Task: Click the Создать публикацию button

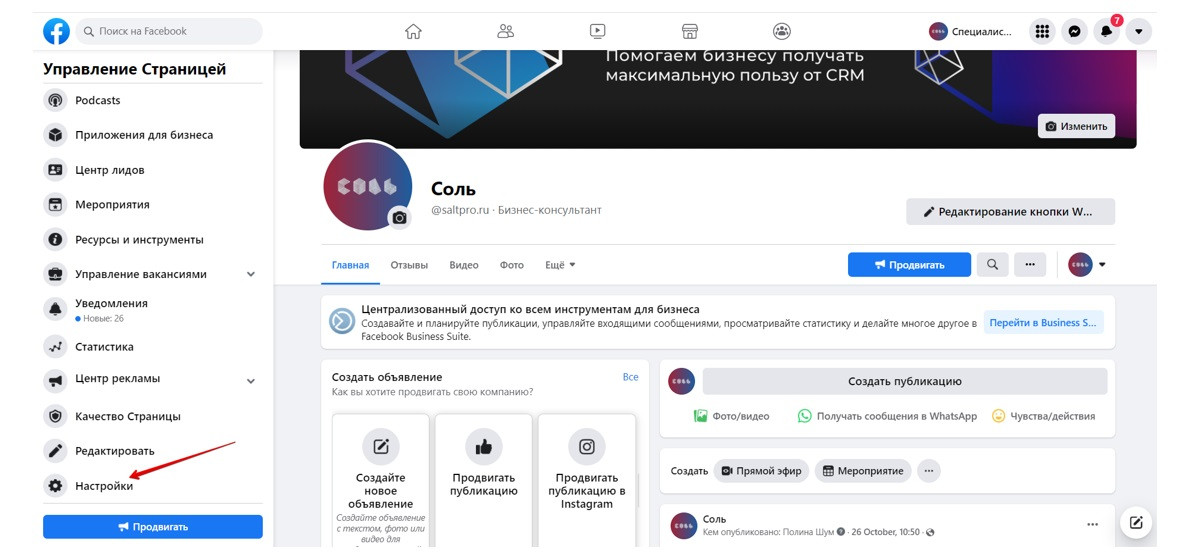Action: [x=905, y=381]
